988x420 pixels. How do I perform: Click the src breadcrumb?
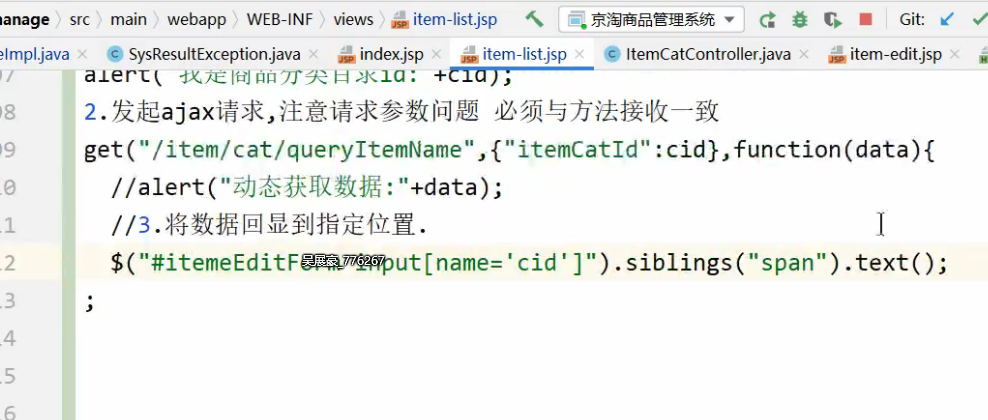(79, 20)
